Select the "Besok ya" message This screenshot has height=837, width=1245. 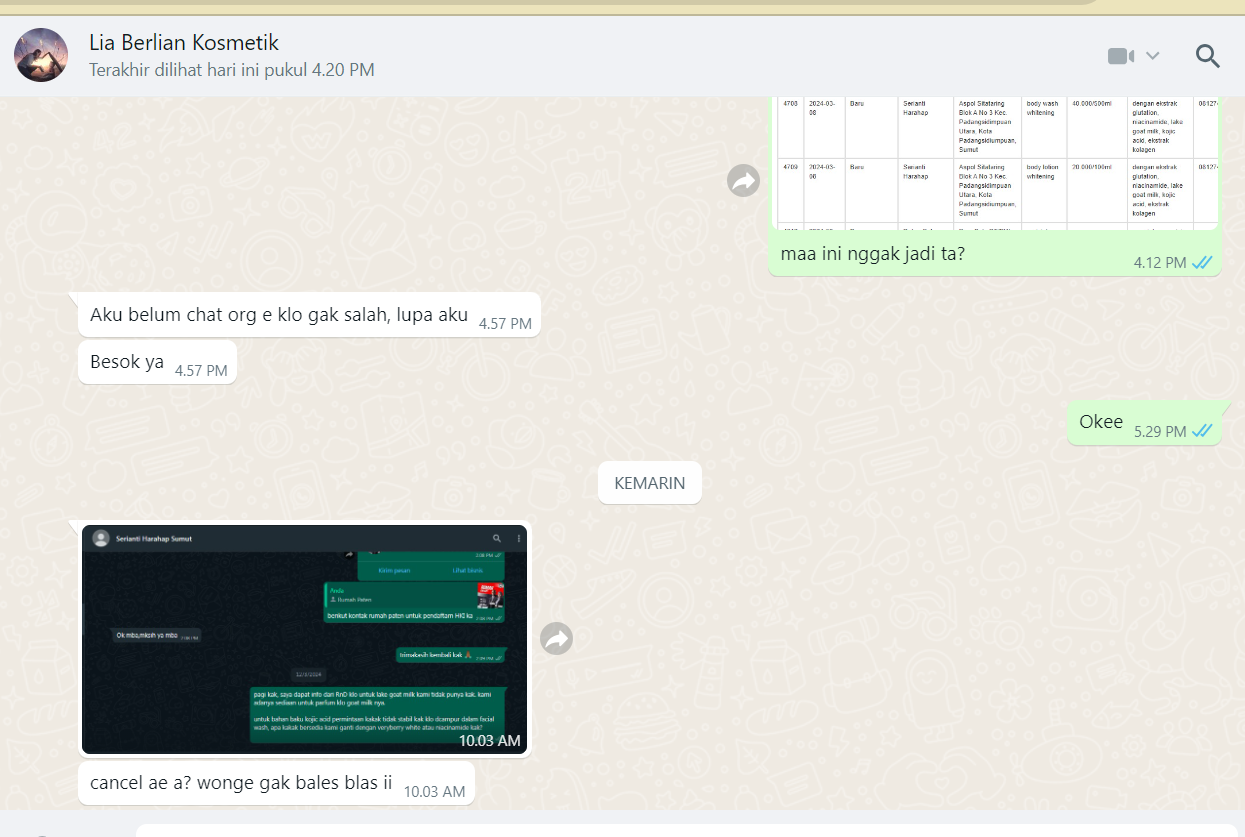click(127, 362)
